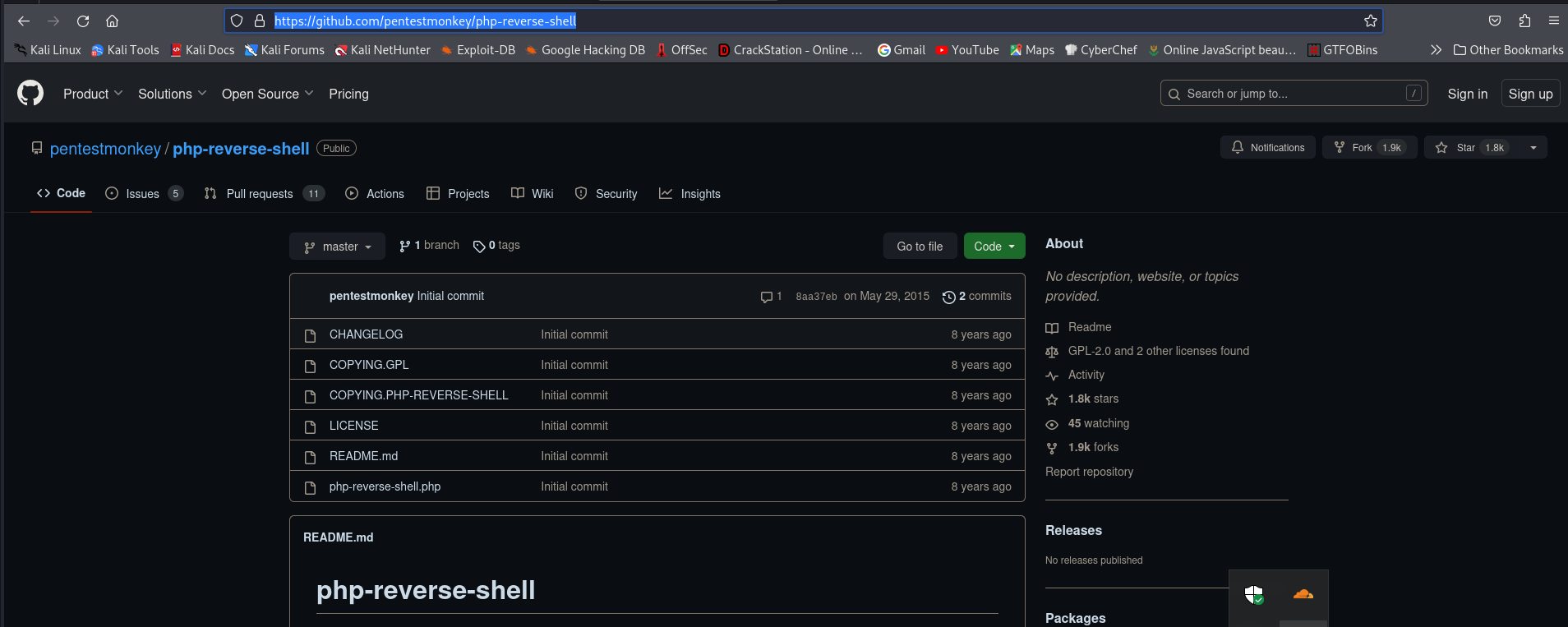Viewport: 1568px width, 627px height.
Task: View the 0 tags link
Action: tap(496, 246)
